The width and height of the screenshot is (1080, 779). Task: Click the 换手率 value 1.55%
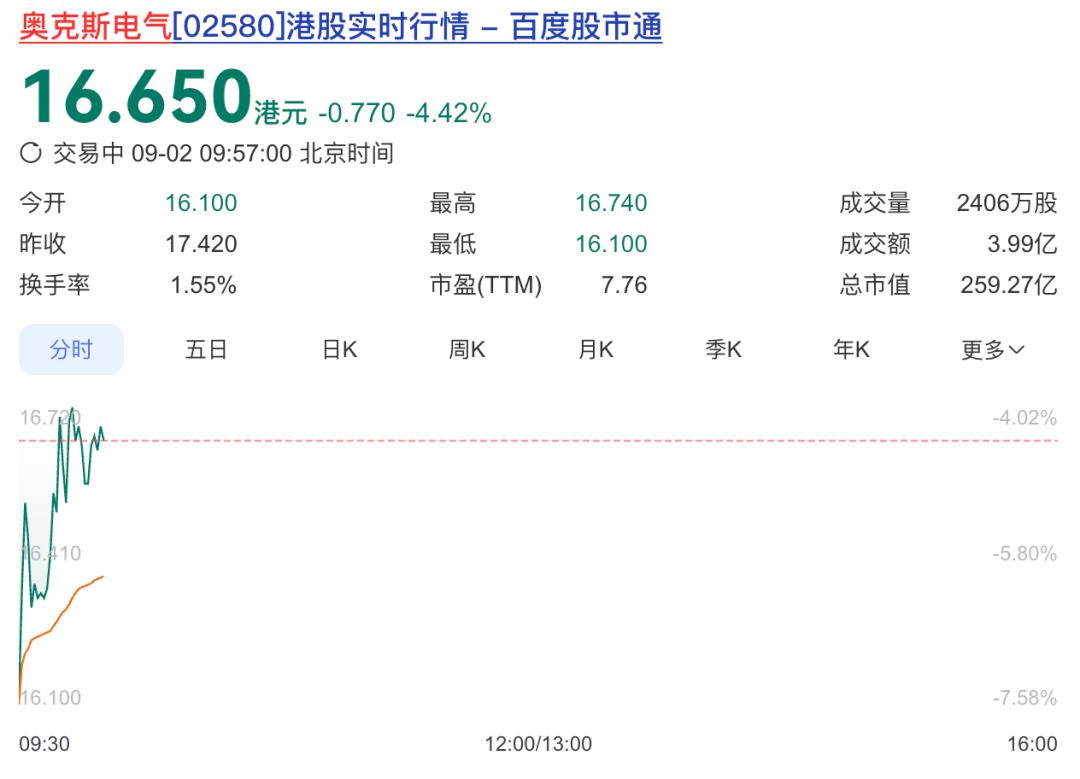tap(203, 284)
